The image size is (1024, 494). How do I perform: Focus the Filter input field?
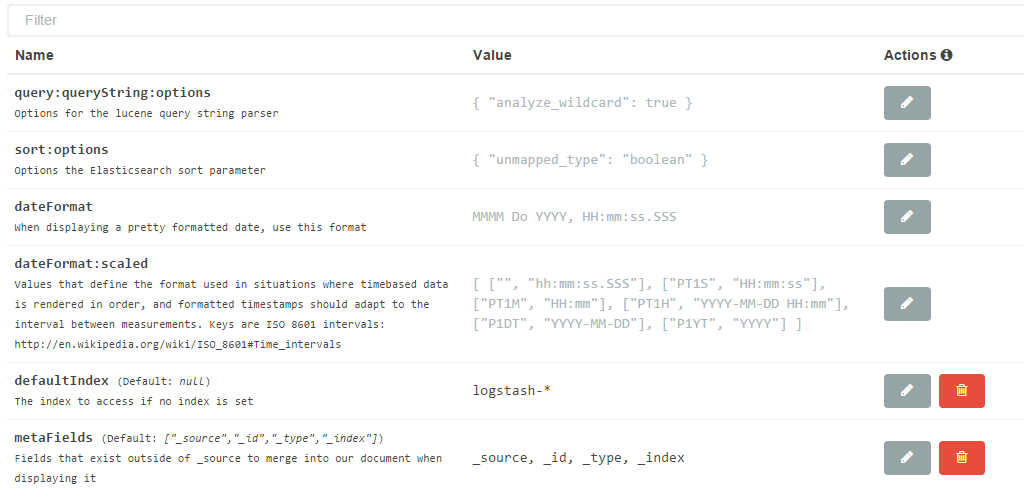[516, 20]
